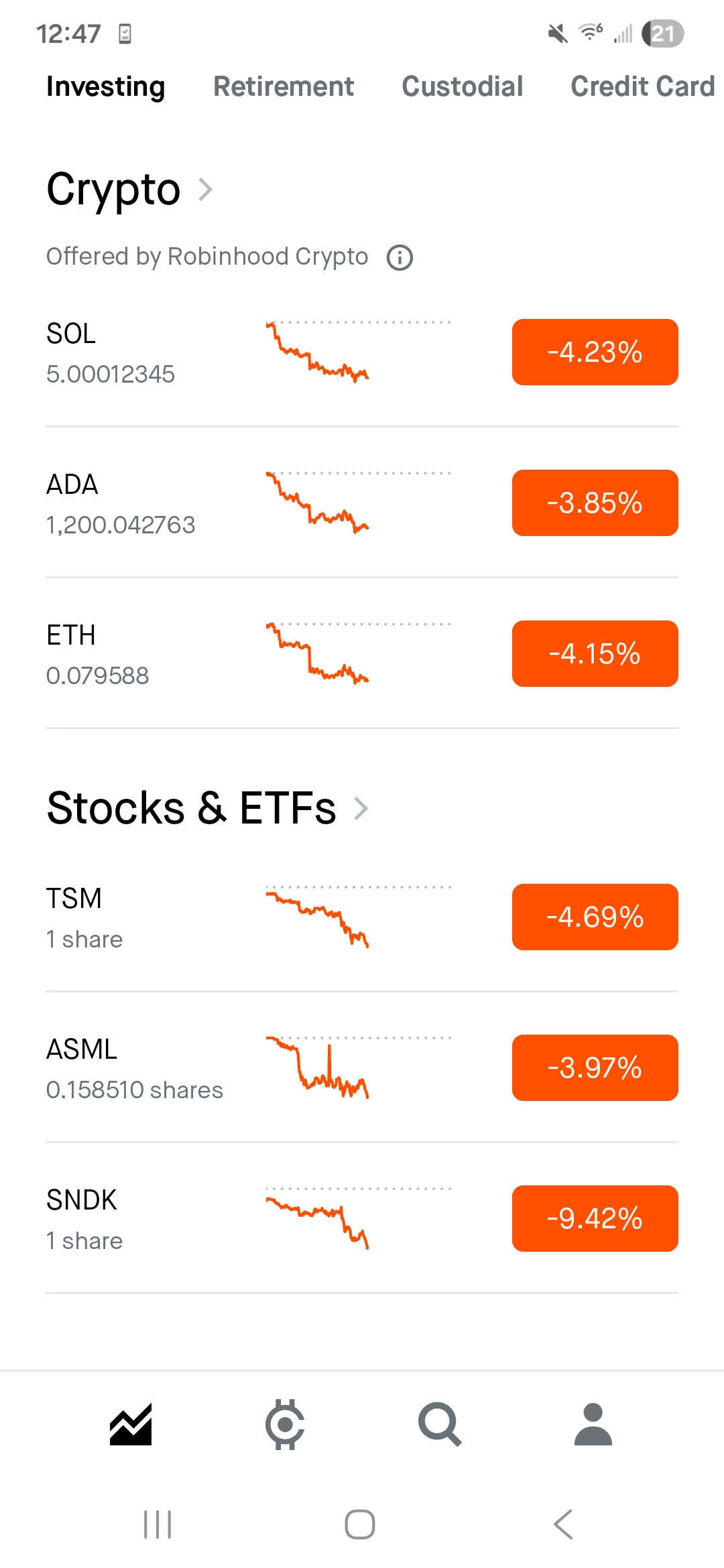Open the account profile icon
The image size is (724, 1568).
(593, 1424)
